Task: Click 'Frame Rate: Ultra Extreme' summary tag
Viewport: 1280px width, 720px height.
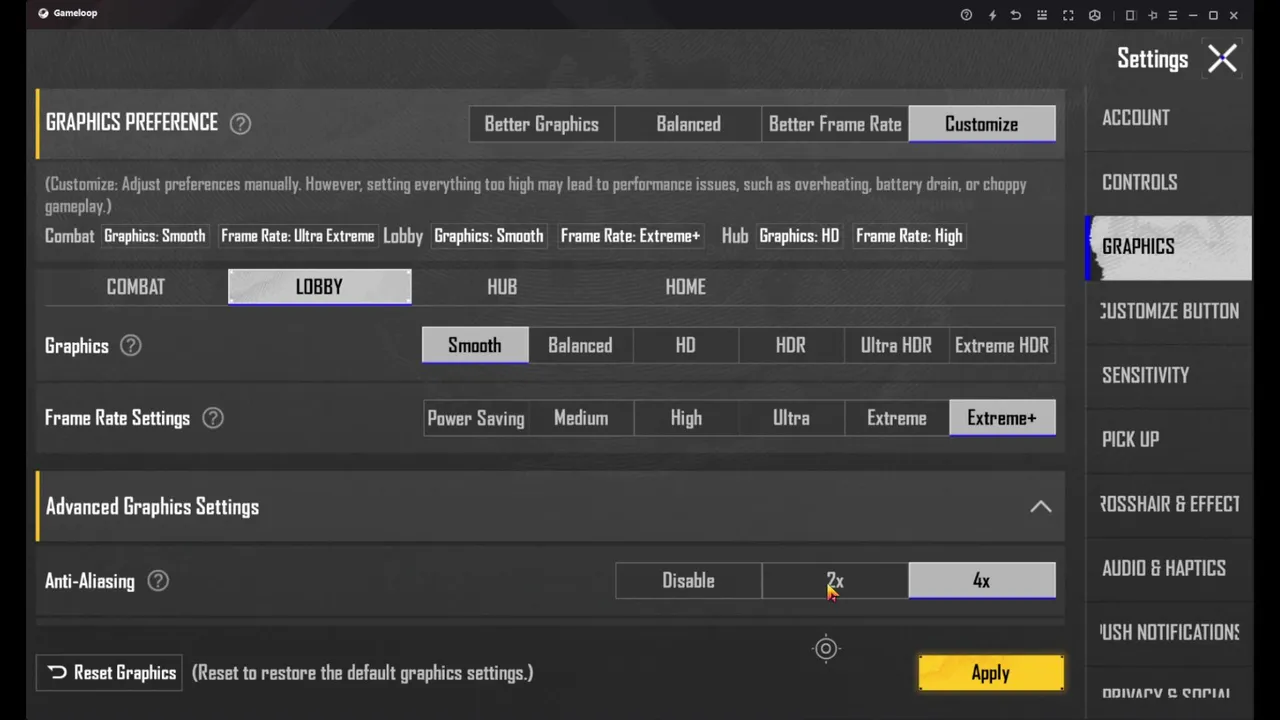Action: [x=298, y=236]
